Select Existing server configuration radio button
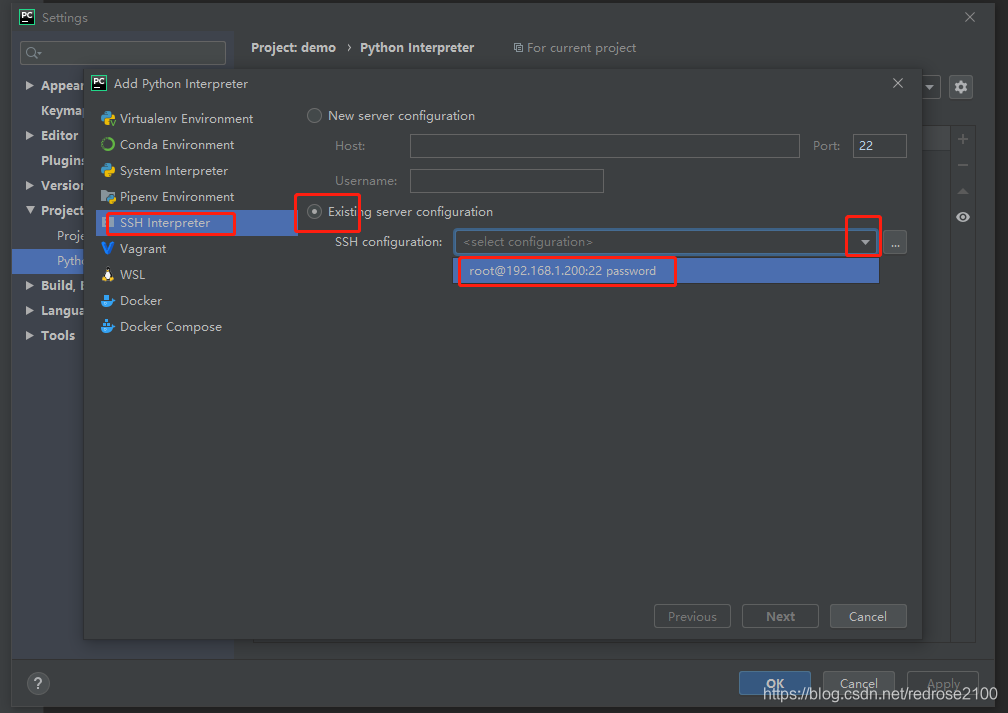1008x713 pixels. click(314, 212)
